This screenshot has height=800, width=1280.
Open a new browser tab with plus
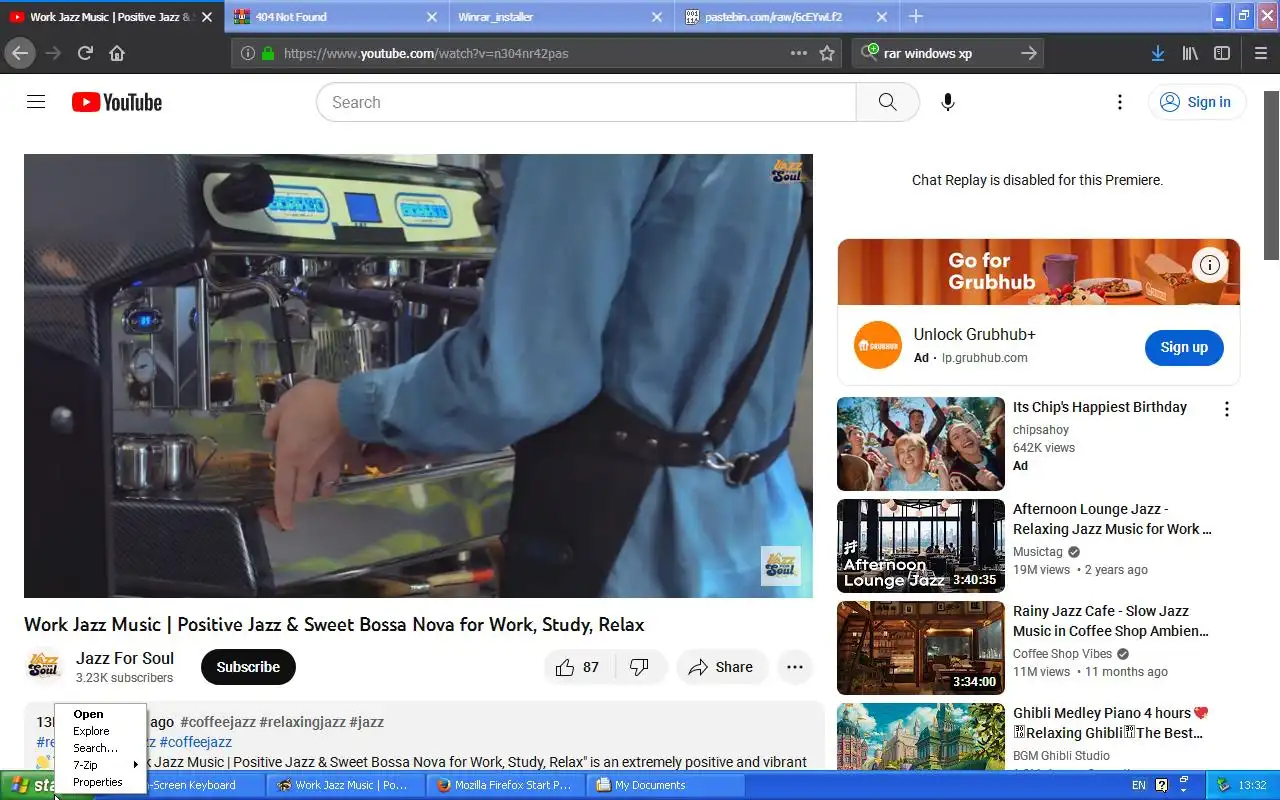coord(915,16)
